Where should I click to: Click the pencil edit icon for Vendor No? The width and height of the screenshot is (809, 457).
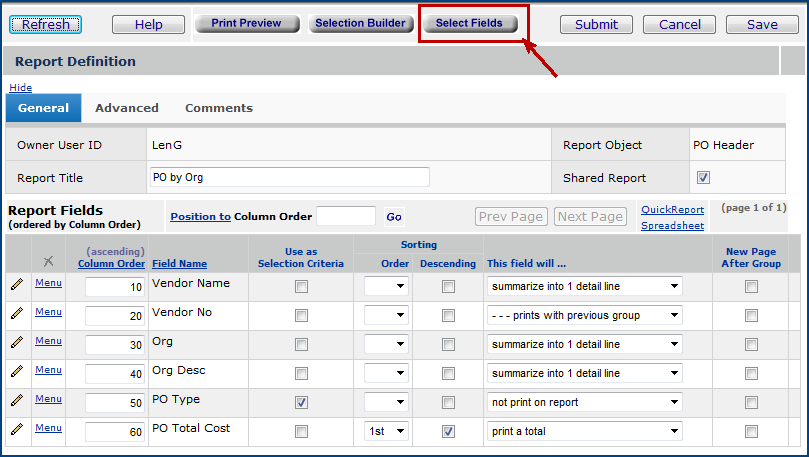pos(16,314)
